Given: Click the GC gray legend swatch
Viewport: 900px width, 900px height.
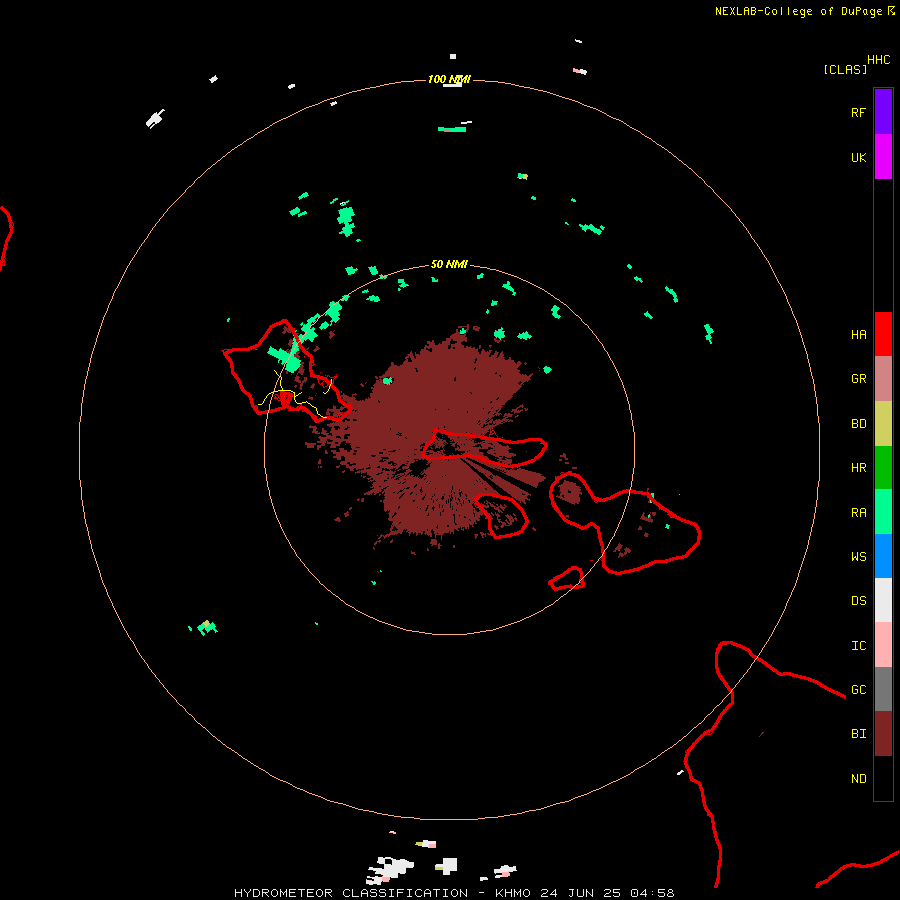Looking at the screenshot, I should pyautogui.click(x=883, y=689).
